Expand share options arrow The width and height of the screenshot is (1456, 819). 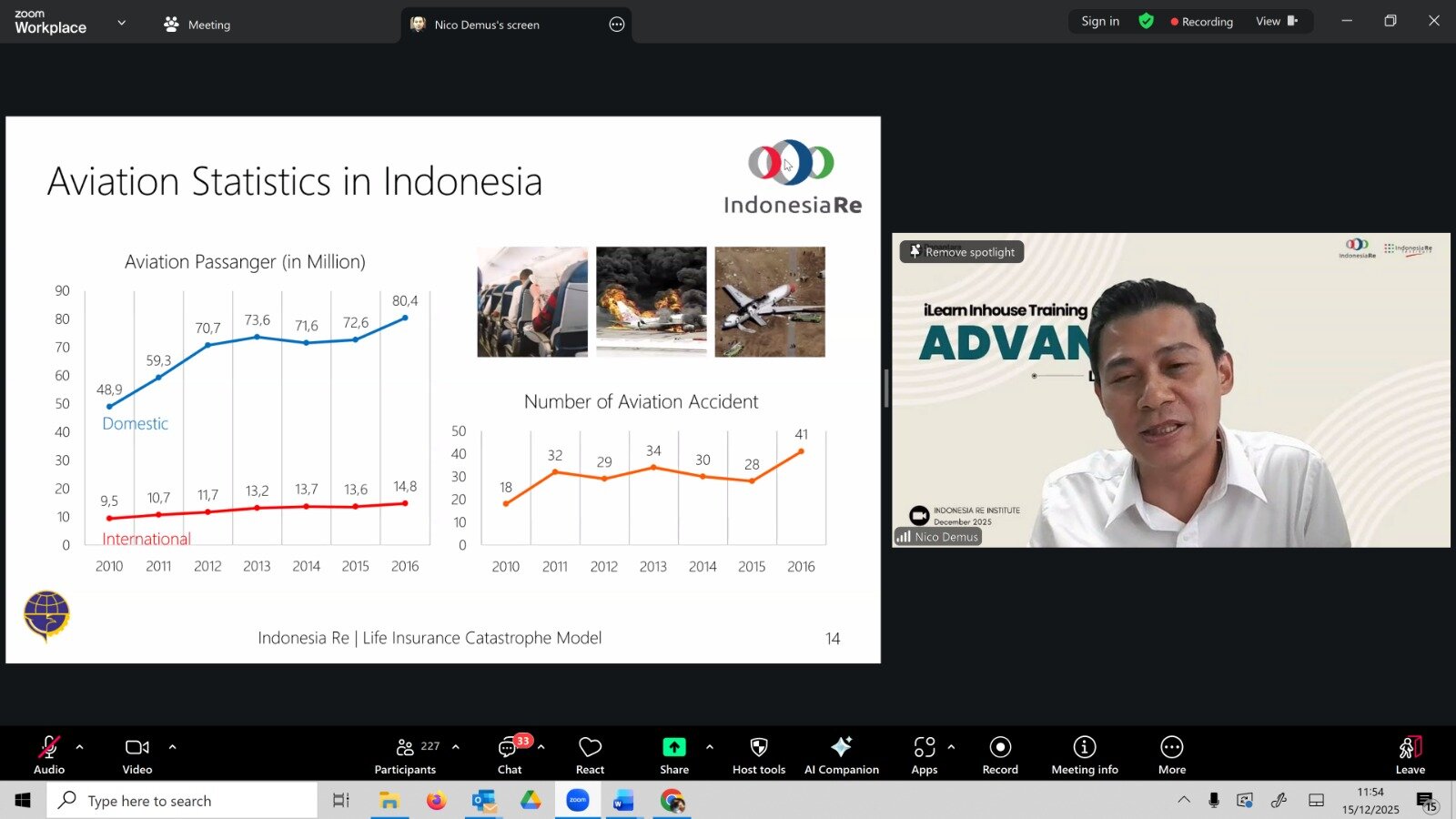(x=710, y=747)
